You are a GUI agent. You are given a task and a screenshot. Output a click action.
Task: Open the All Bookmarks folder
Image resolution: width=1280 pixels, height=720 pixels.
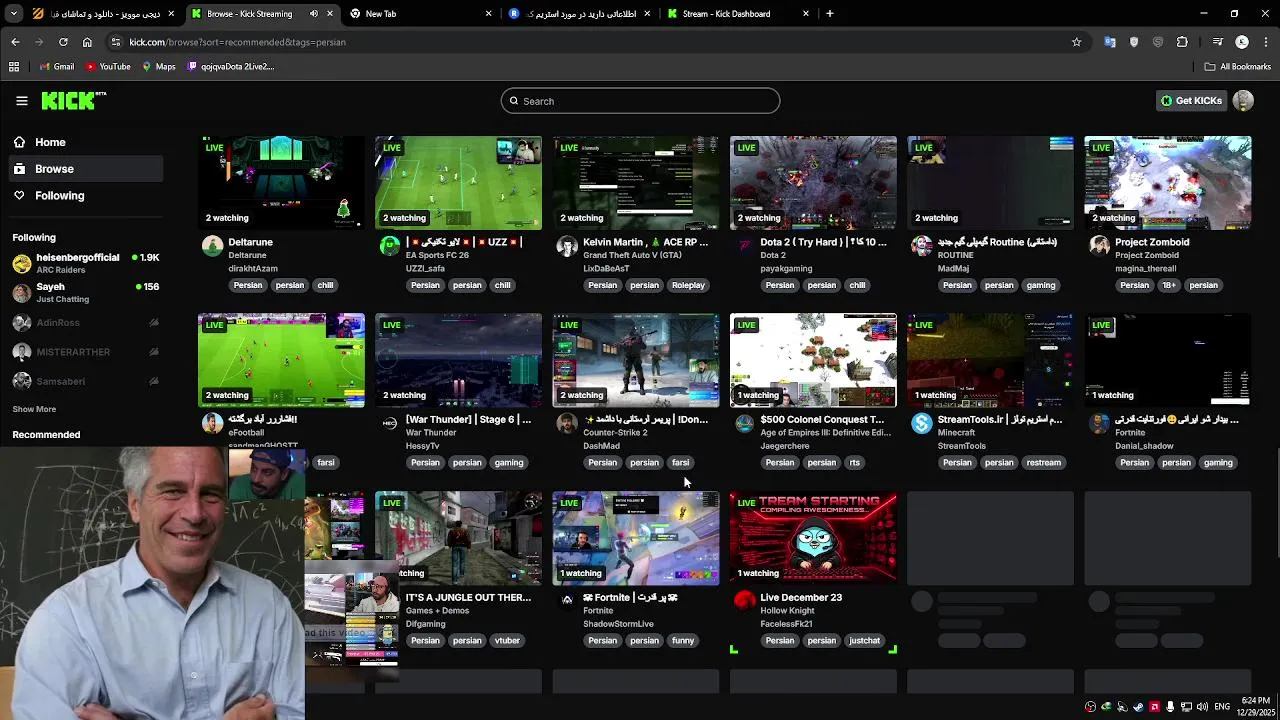(x=1238, y=67)
